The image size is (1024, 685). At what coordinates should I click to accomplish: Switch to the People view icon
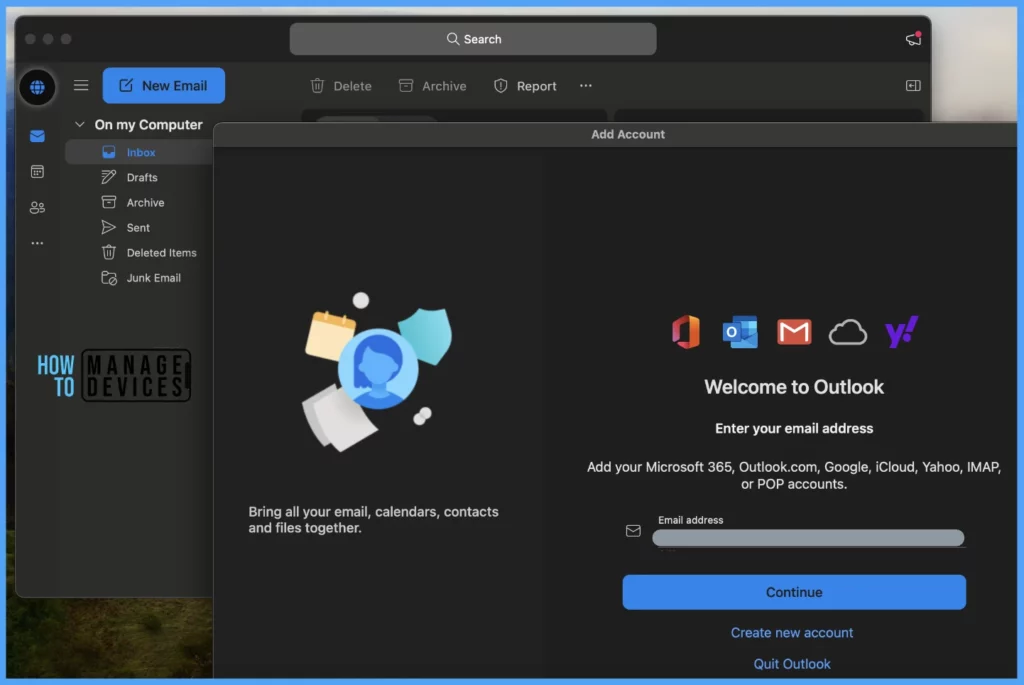click(37, 208)
